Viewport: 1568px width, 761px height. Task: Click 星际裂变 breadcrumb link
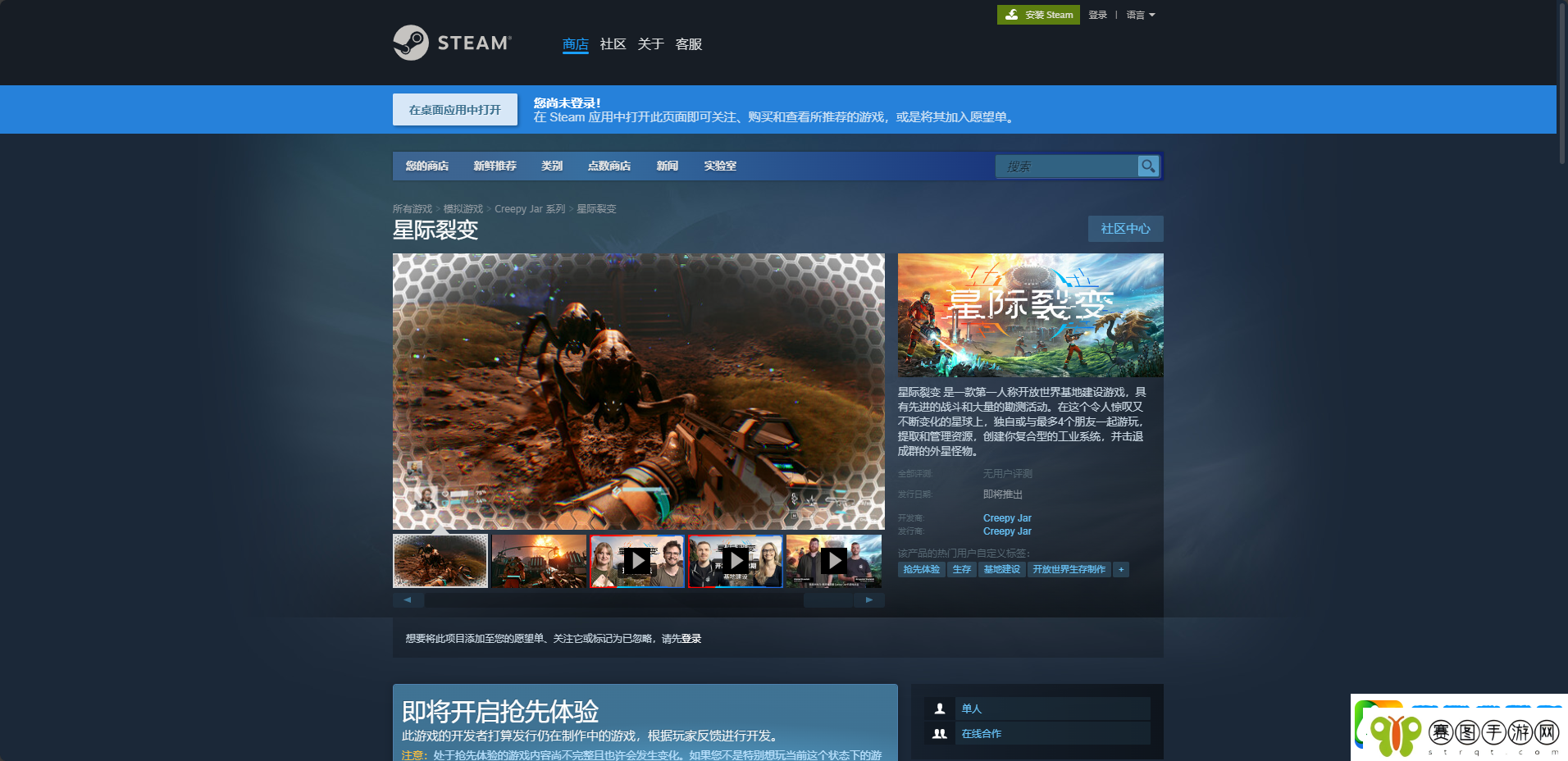tap(596, 209)
